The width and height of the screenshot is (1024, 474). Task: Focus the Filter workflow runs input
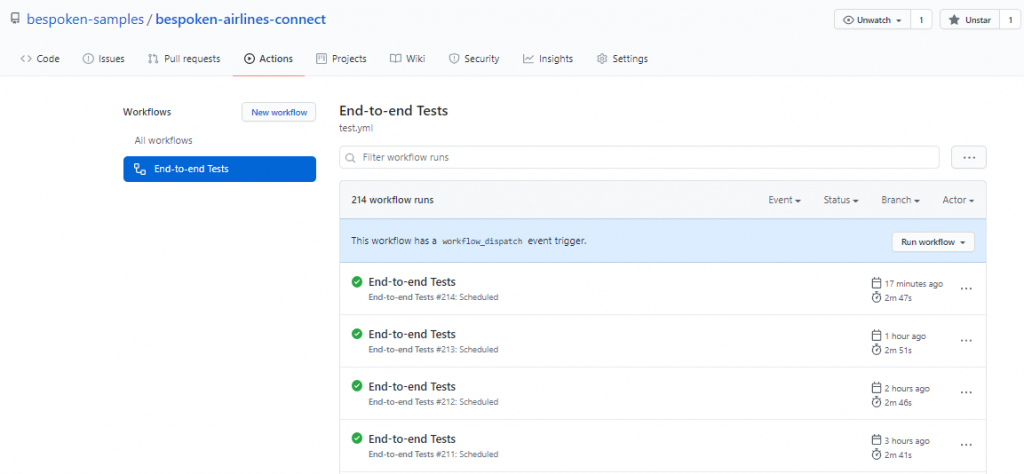tap(639, 157)
